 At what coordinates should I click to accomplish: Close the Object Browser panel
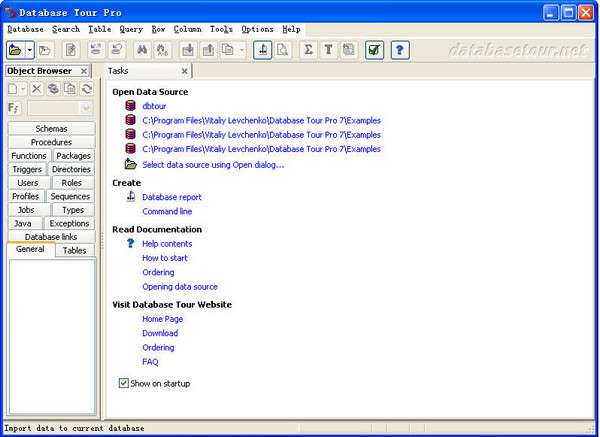84,71
